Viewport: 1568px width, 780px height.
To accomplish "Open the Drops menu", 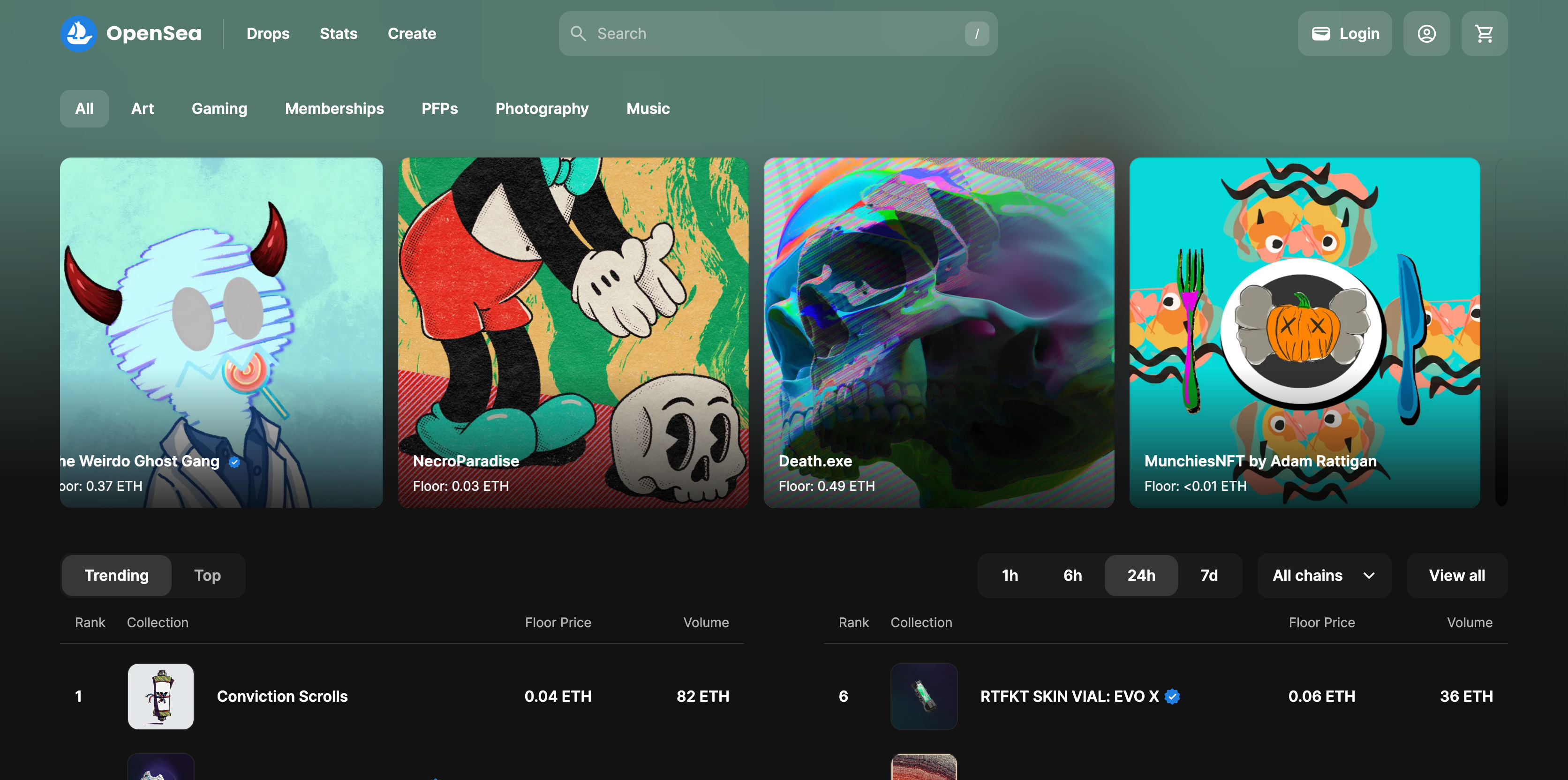I will click(268, 33).
